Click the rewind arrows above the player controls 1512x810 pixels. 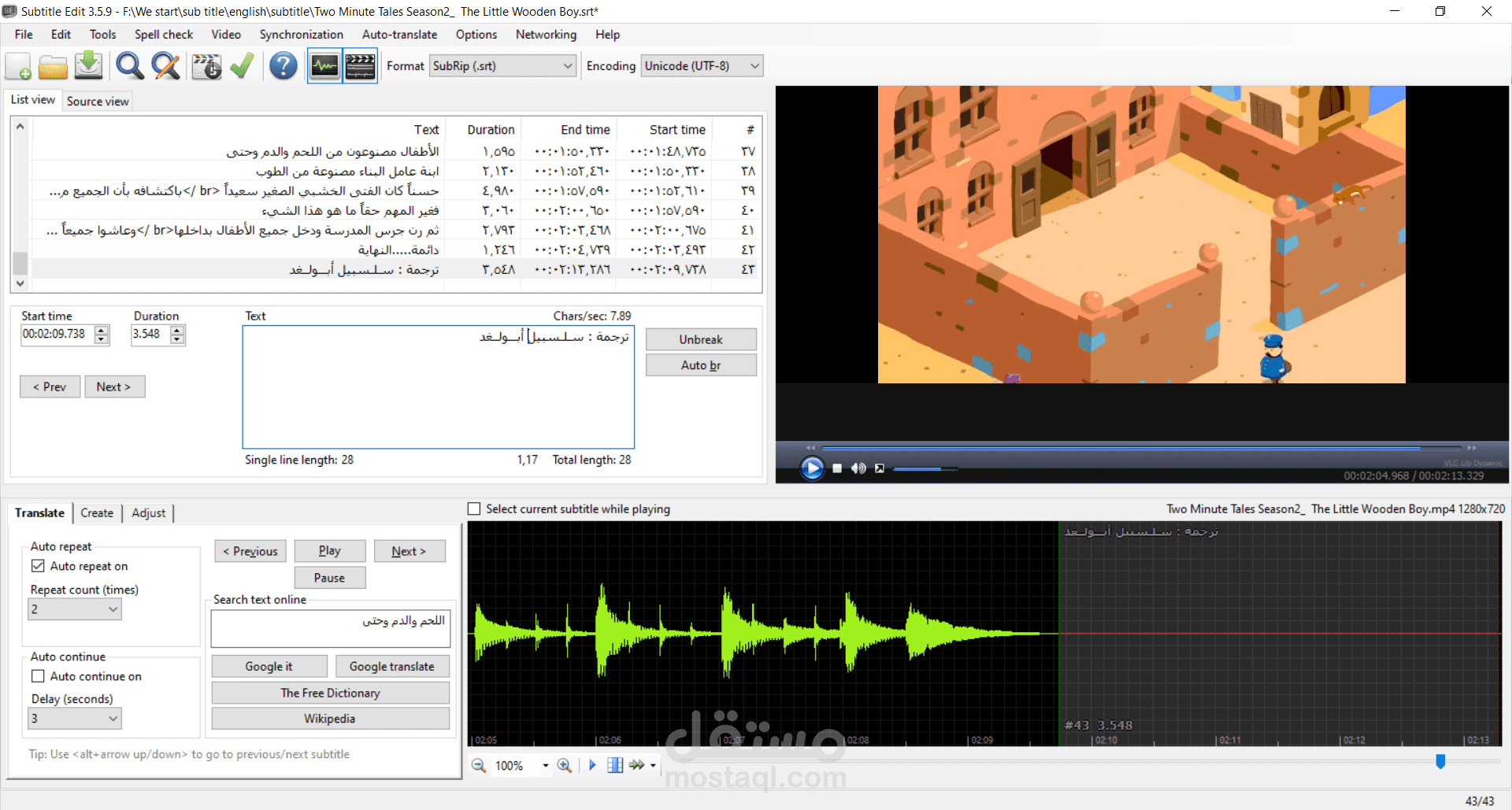pos(810,448)
